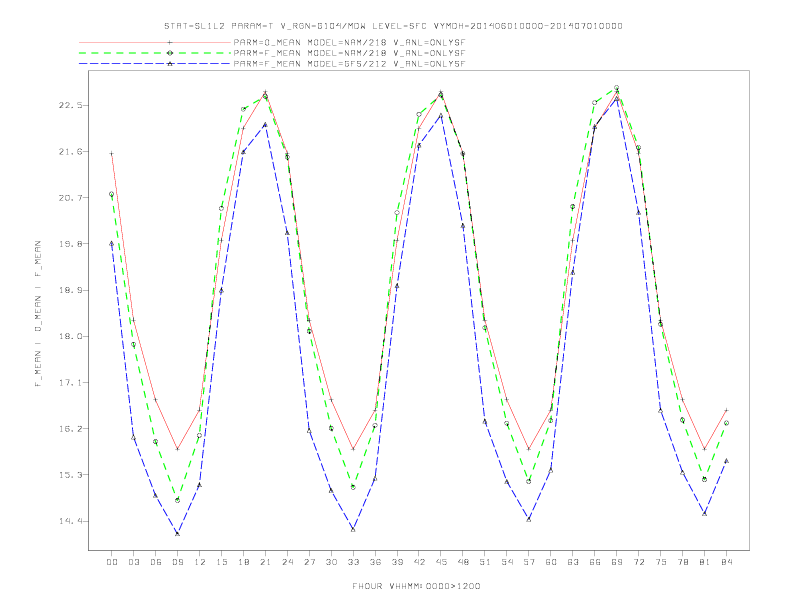Click x-axis forecast hour label 12
This screenshot has height=612, width=792.
[x=200, y=562]
